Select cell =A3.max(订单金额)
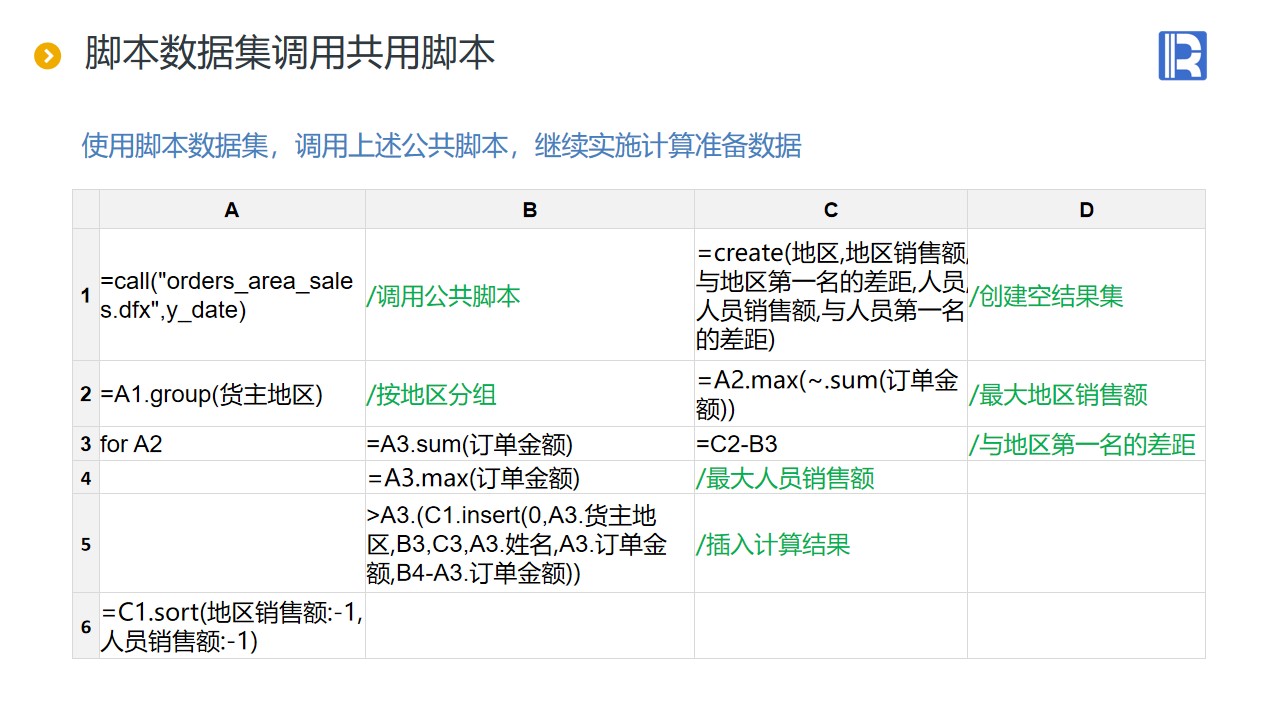This screenshot has width=1280, height=720. point(530,477)
